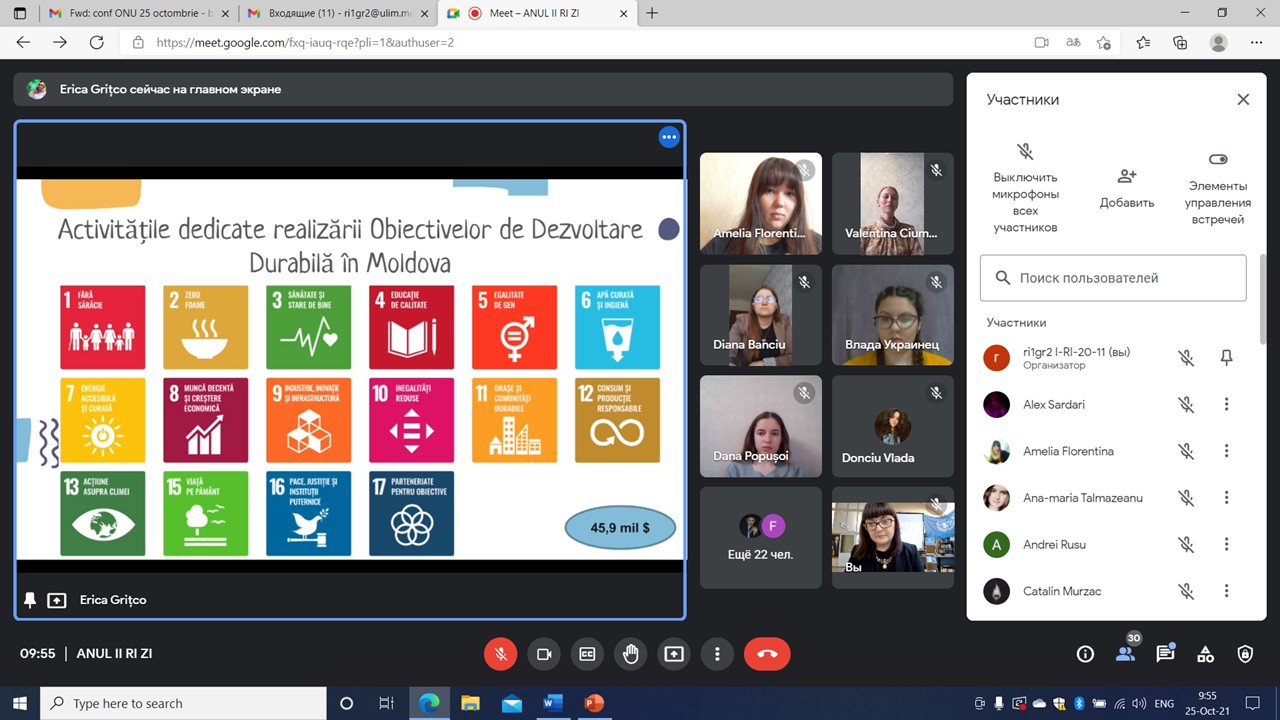
Task: Raise your hand in the meeting
Action: (631, 654)
